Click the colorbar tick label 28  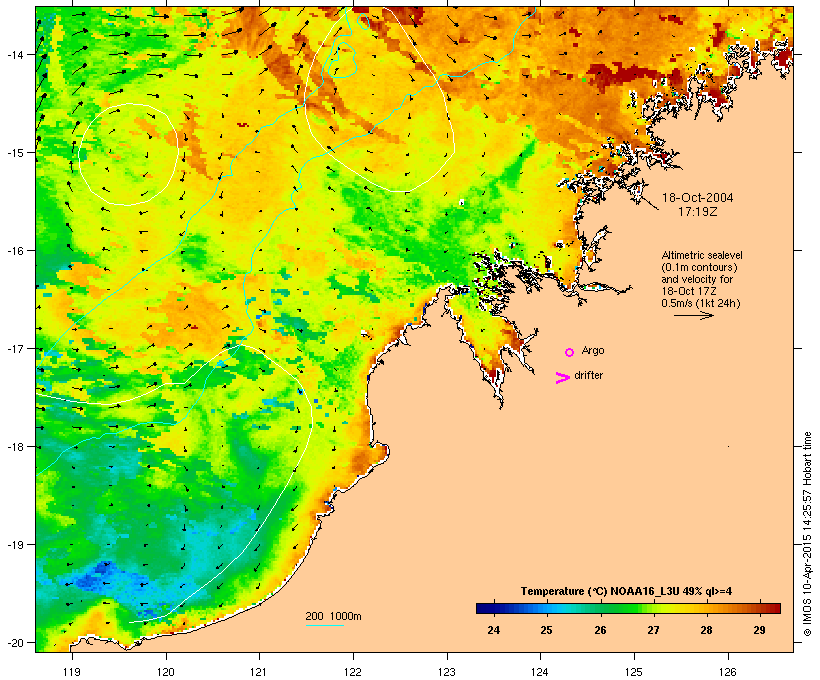[707, 630]
